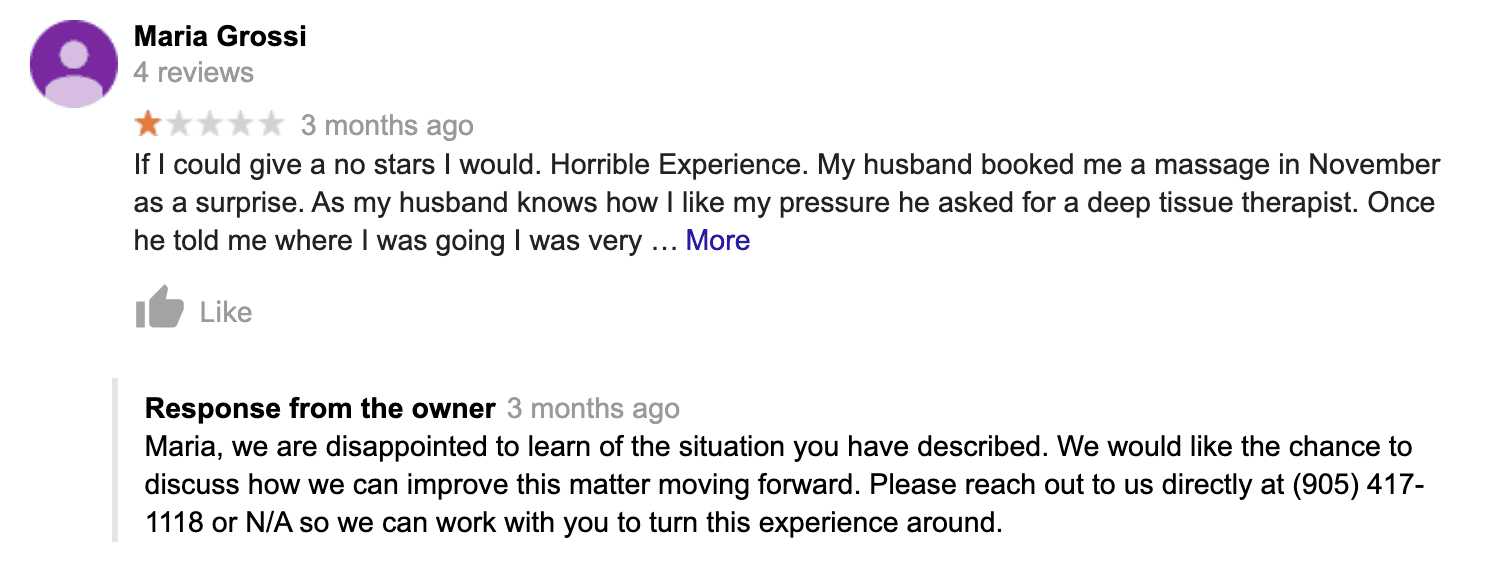The width and height of the screenshot is (1488, 574).
Task: Open Maria Grossi's reviewer profile name
Action: coord(220,38)
